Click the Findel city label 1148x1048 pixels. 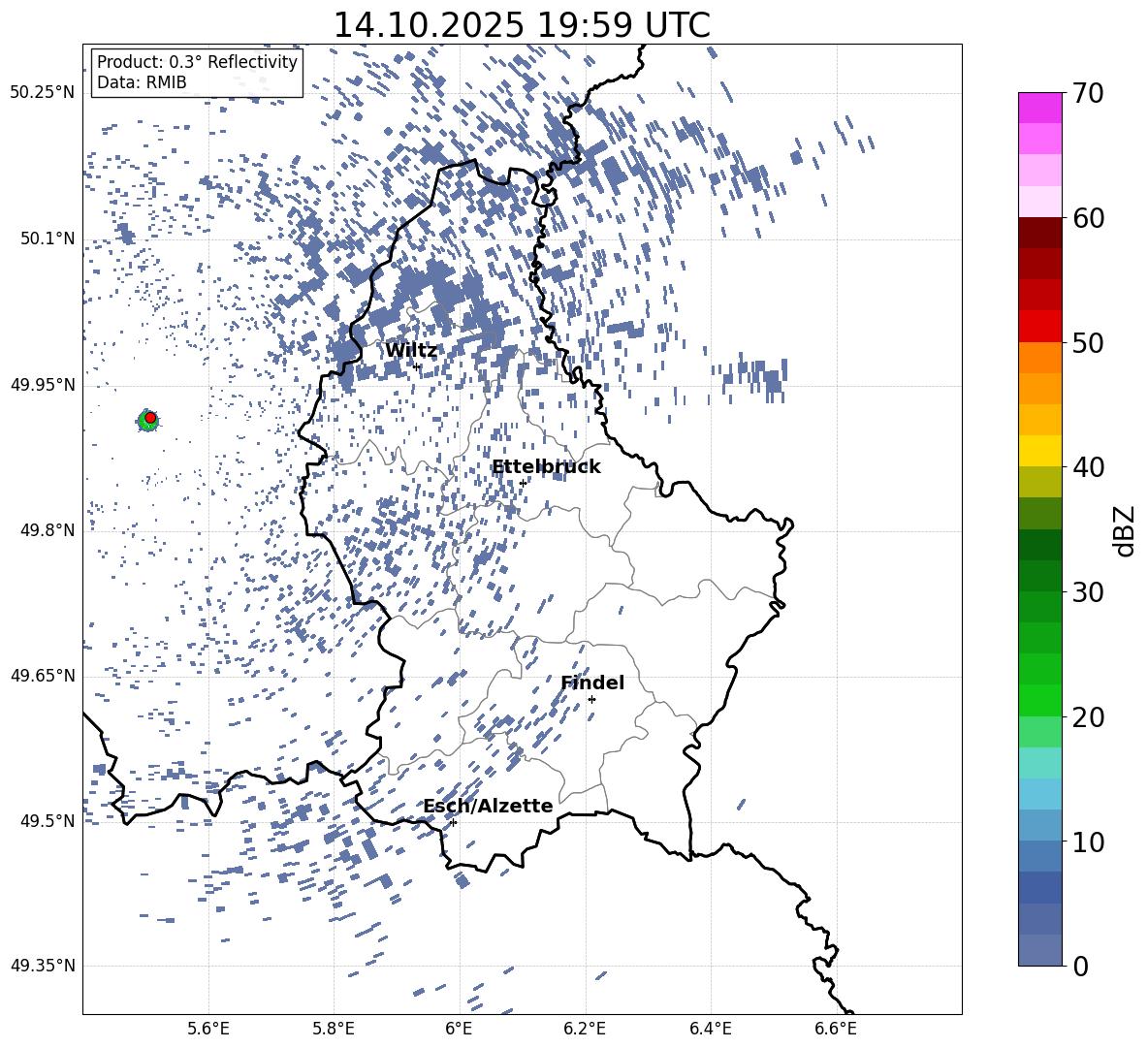click(592, 683)
